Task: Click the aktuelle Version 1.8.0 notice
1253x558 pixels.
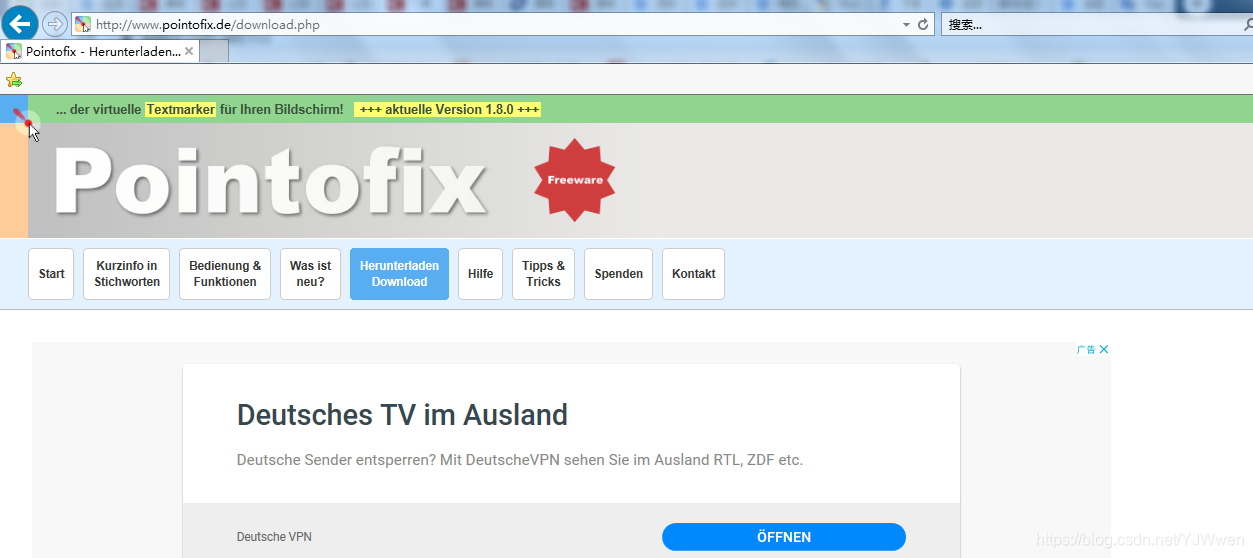Action: pos(448,109)
